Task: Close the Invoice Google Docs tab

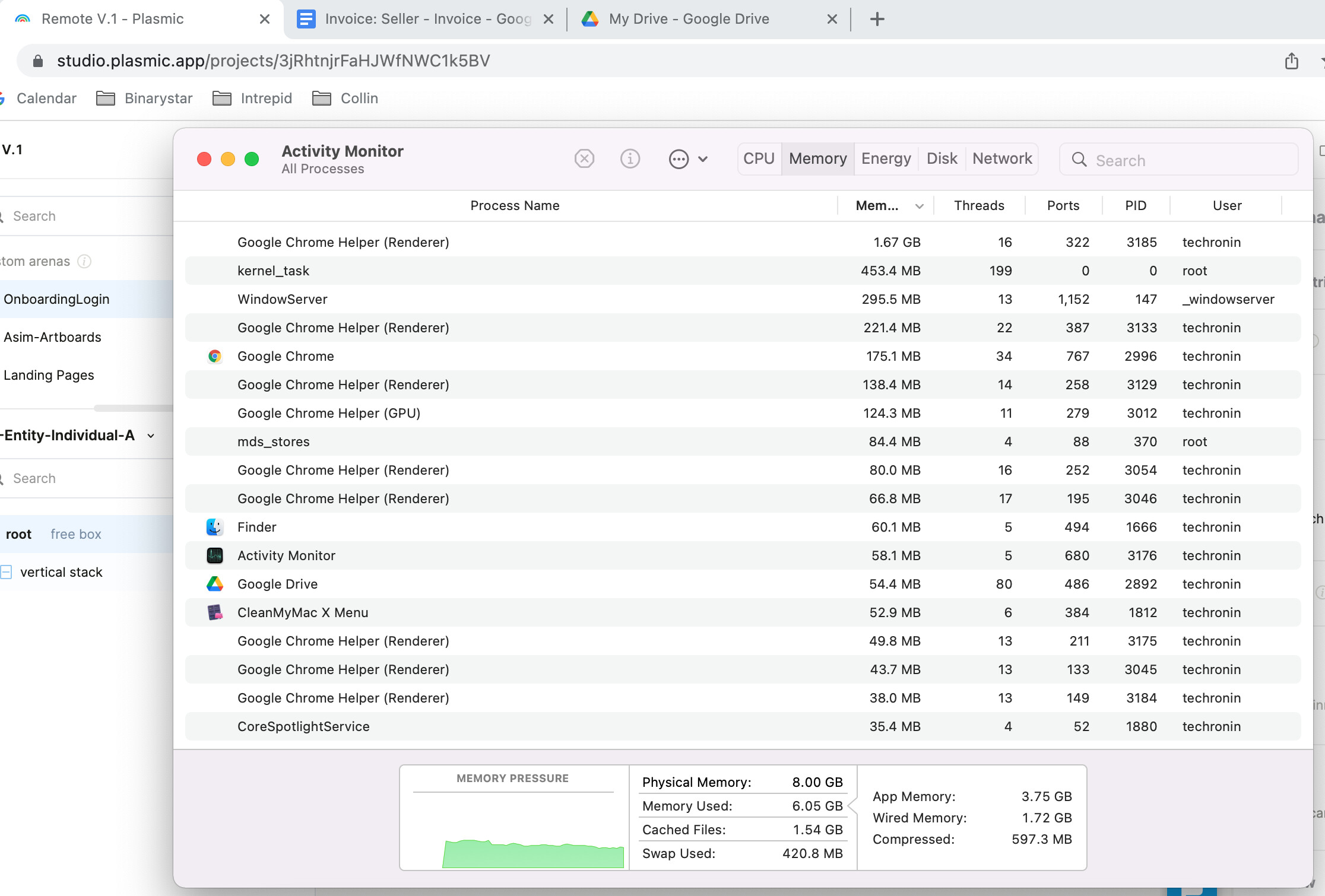Action: pos(549,19)
